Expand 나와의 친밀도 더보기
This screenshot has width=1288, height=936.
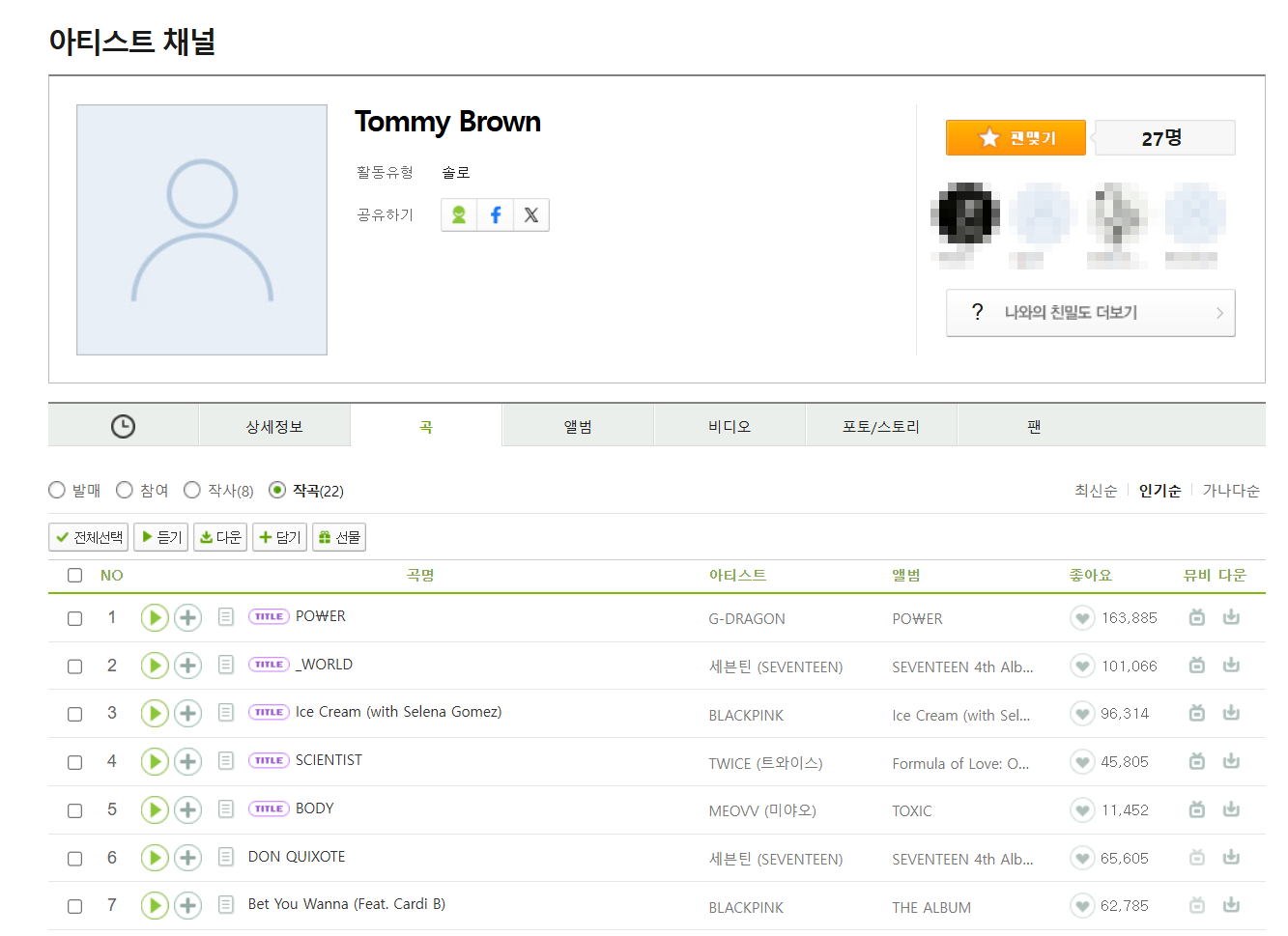point(1090,313)
